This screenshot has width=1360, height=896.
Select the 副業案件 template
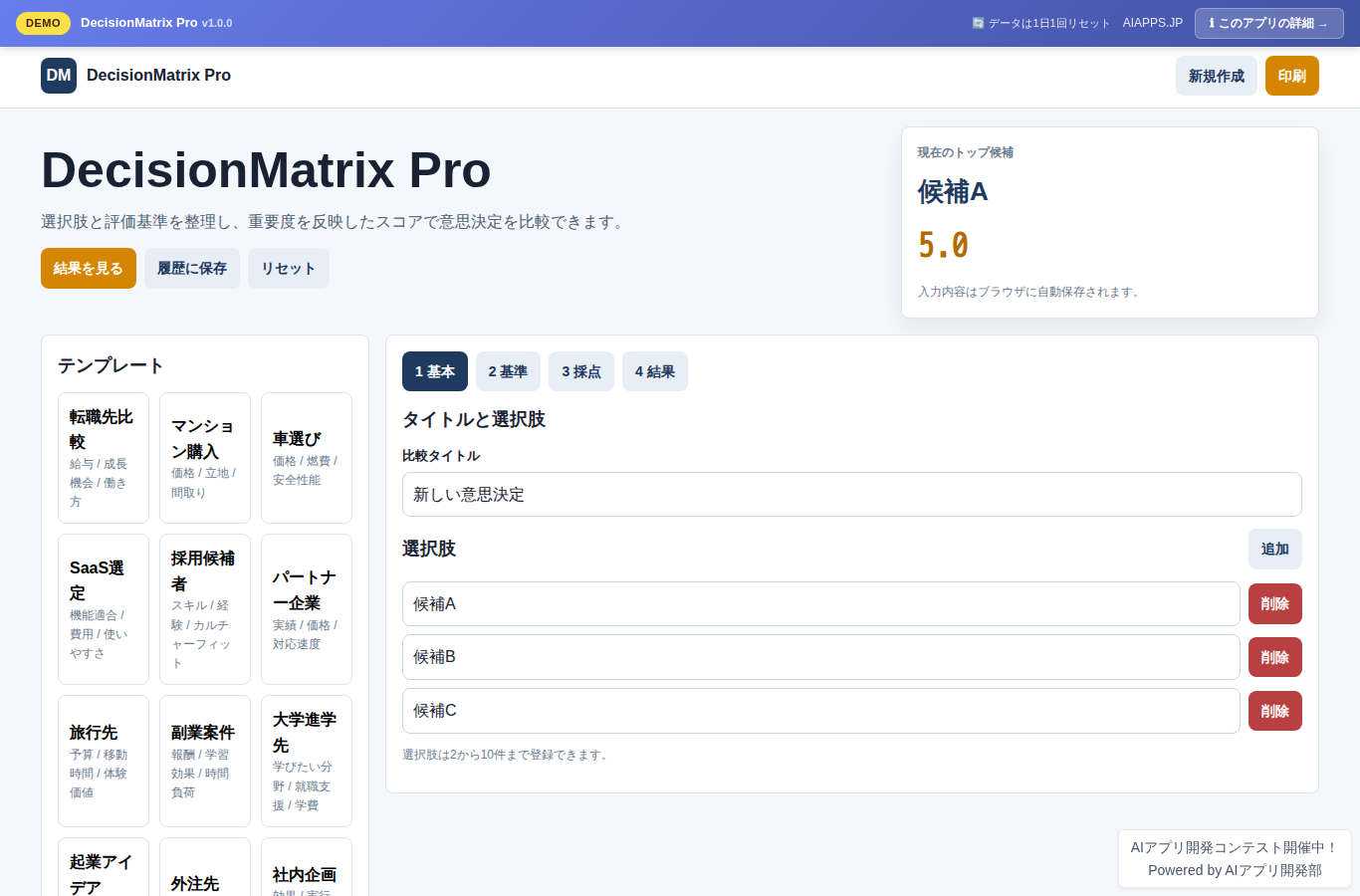pyautogui.click(x=205, y=762)
